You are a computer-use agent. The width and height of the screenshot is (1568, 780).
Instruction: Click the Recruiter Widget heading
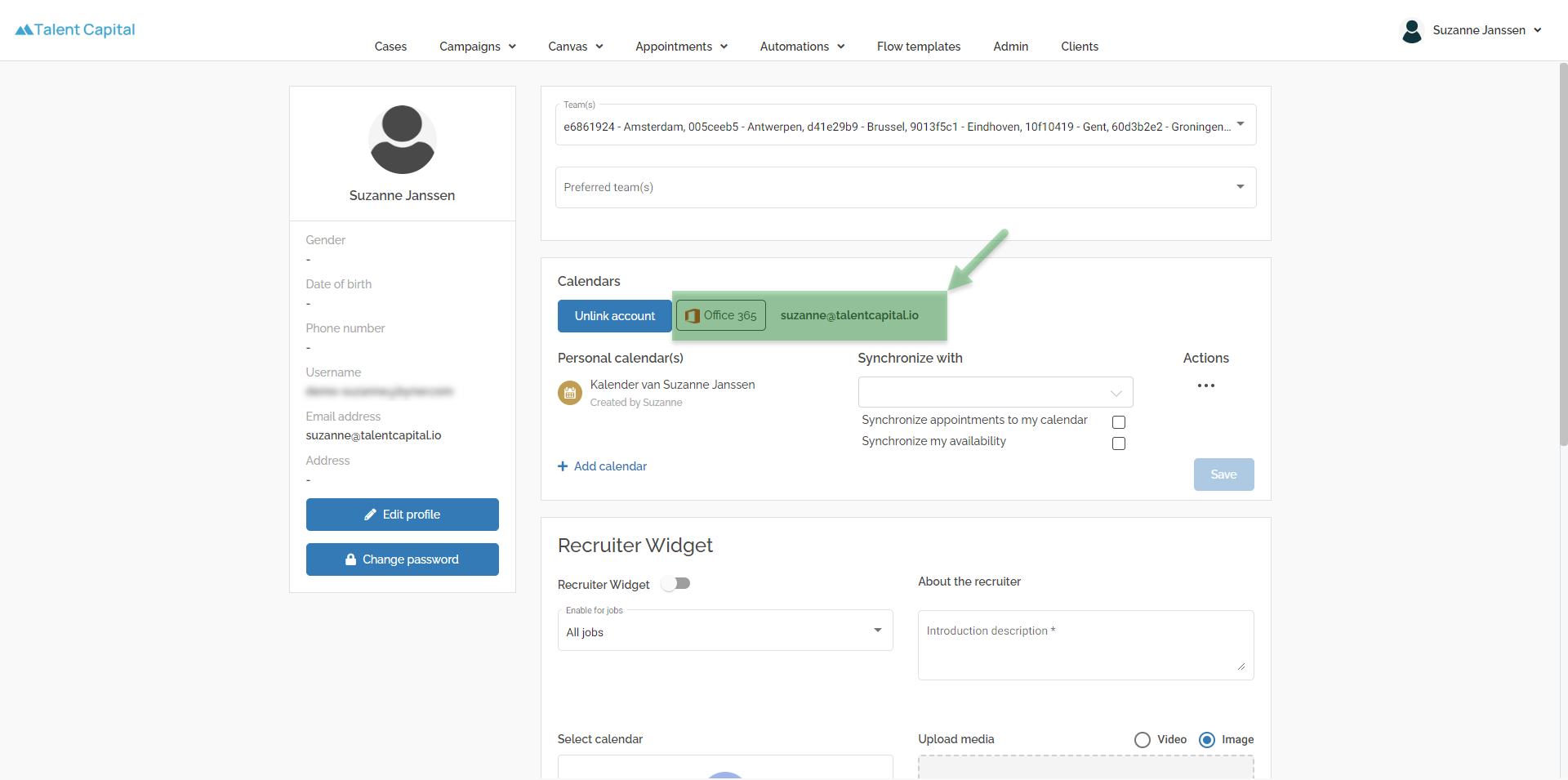click(x=635, y=545)
